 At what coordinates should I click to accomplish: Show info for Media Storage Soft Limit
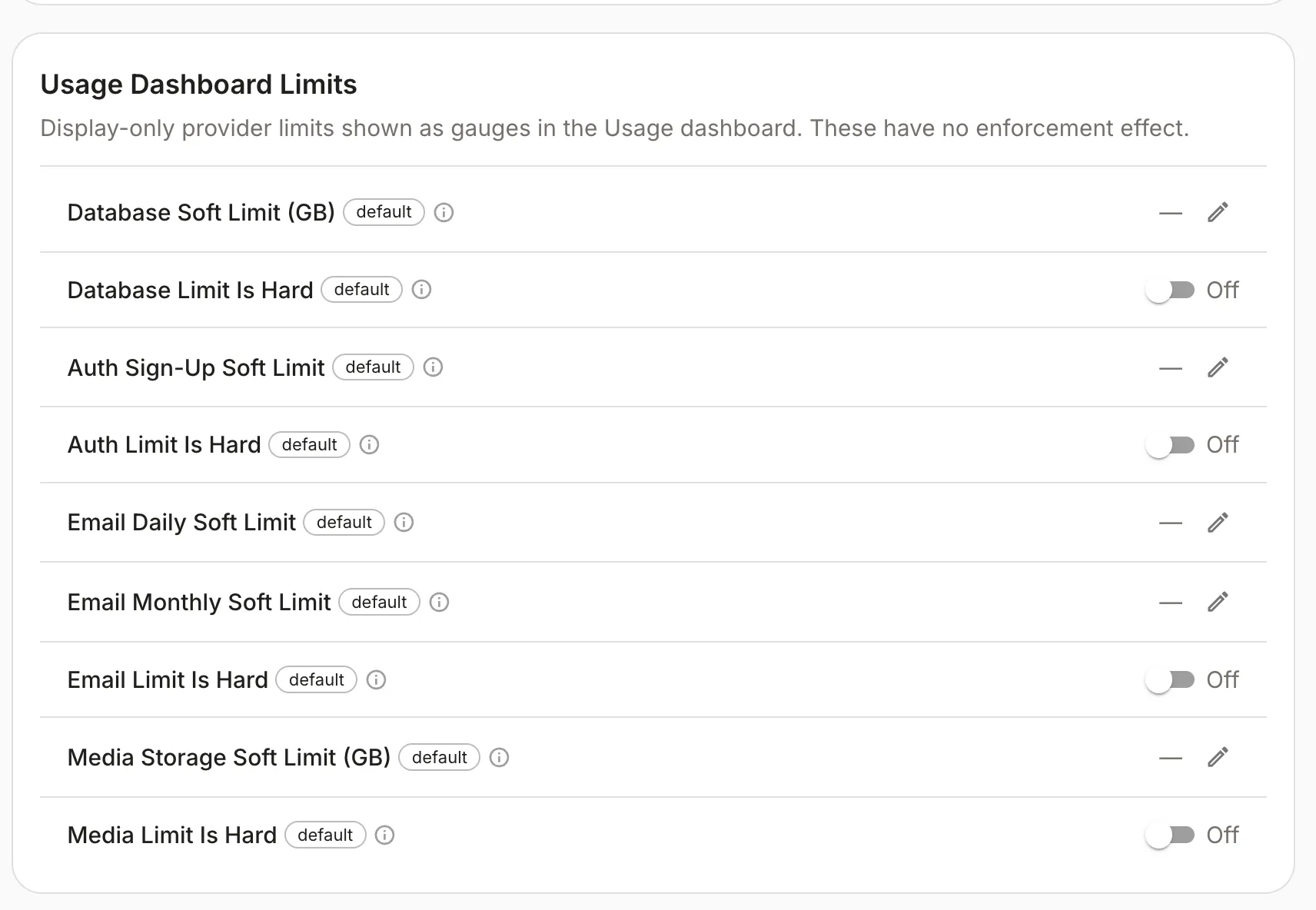tap(499, 757)
